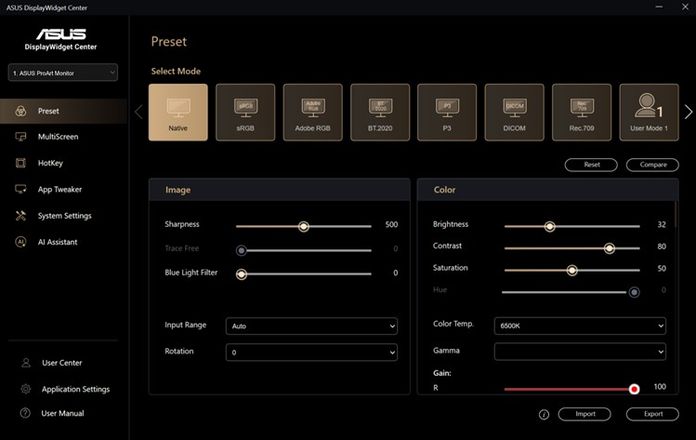Select the Adobe RGB preset mode
Screen dimensions: 696x440
click(313, 112)
